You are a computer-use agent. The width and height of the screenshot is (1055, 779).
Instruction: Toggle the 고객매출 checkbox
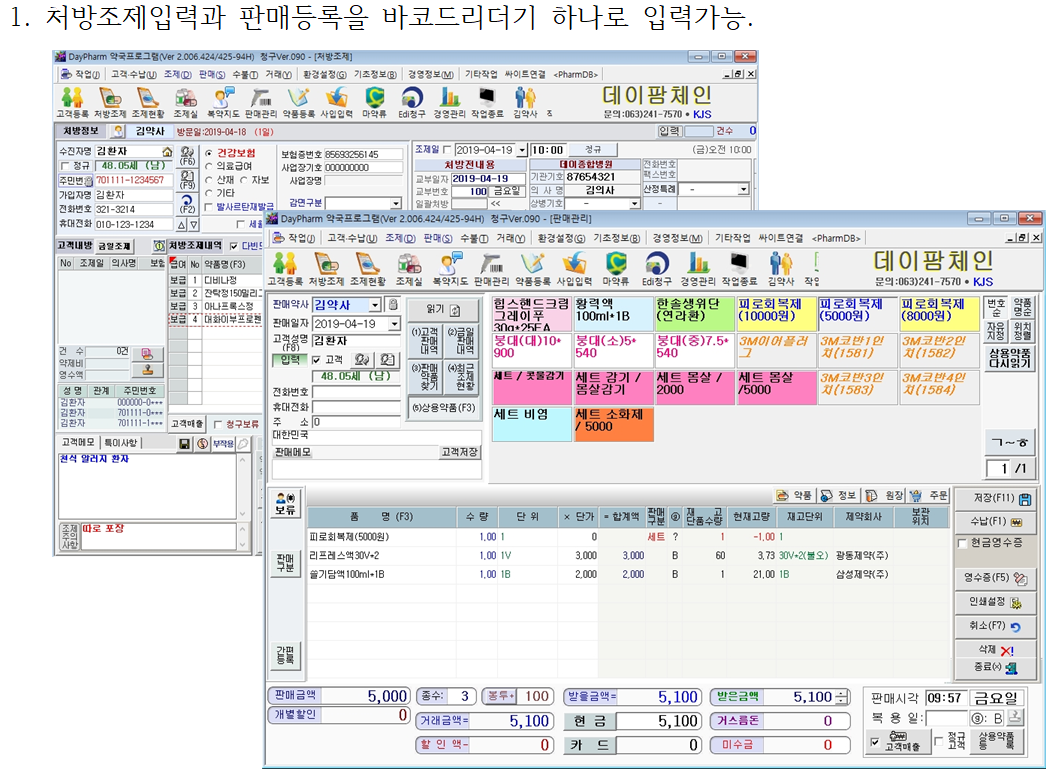876,743
